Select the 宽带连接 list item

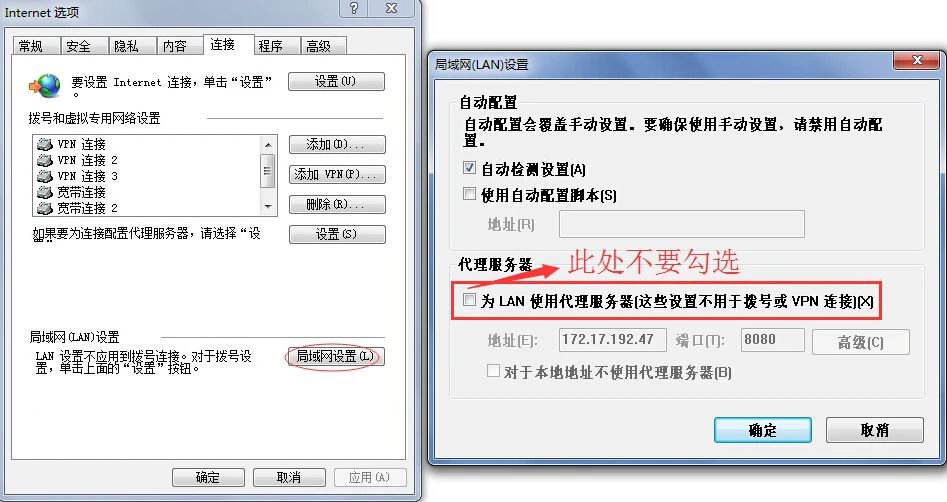tap(71, 192)
